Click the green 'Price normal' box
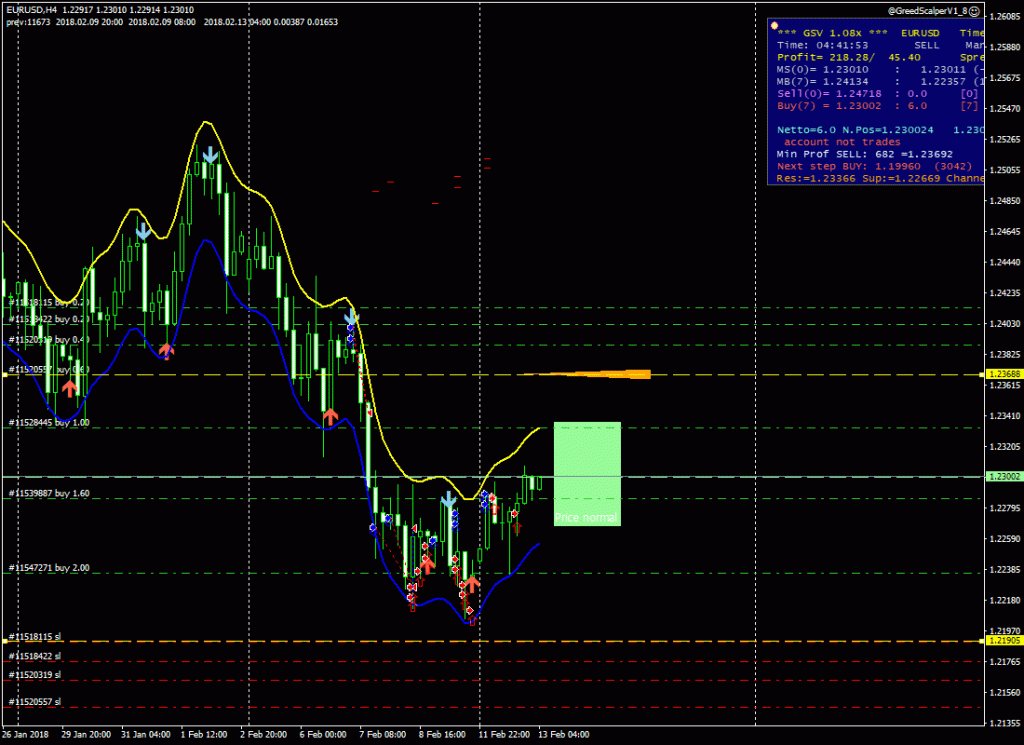Screen dimensions: 1024x745 pyautogui.click(x=587, y=473)
